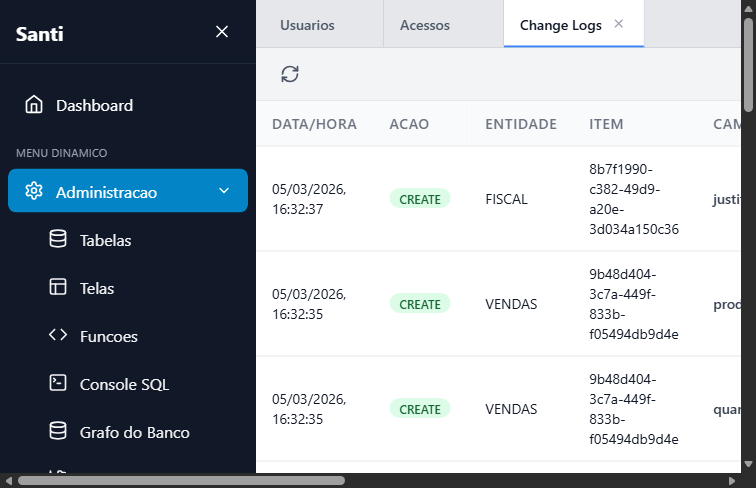Refresh the change logs list
This screenshot has height=488, width=756.
pyautogui.click(x=290, y=74)
